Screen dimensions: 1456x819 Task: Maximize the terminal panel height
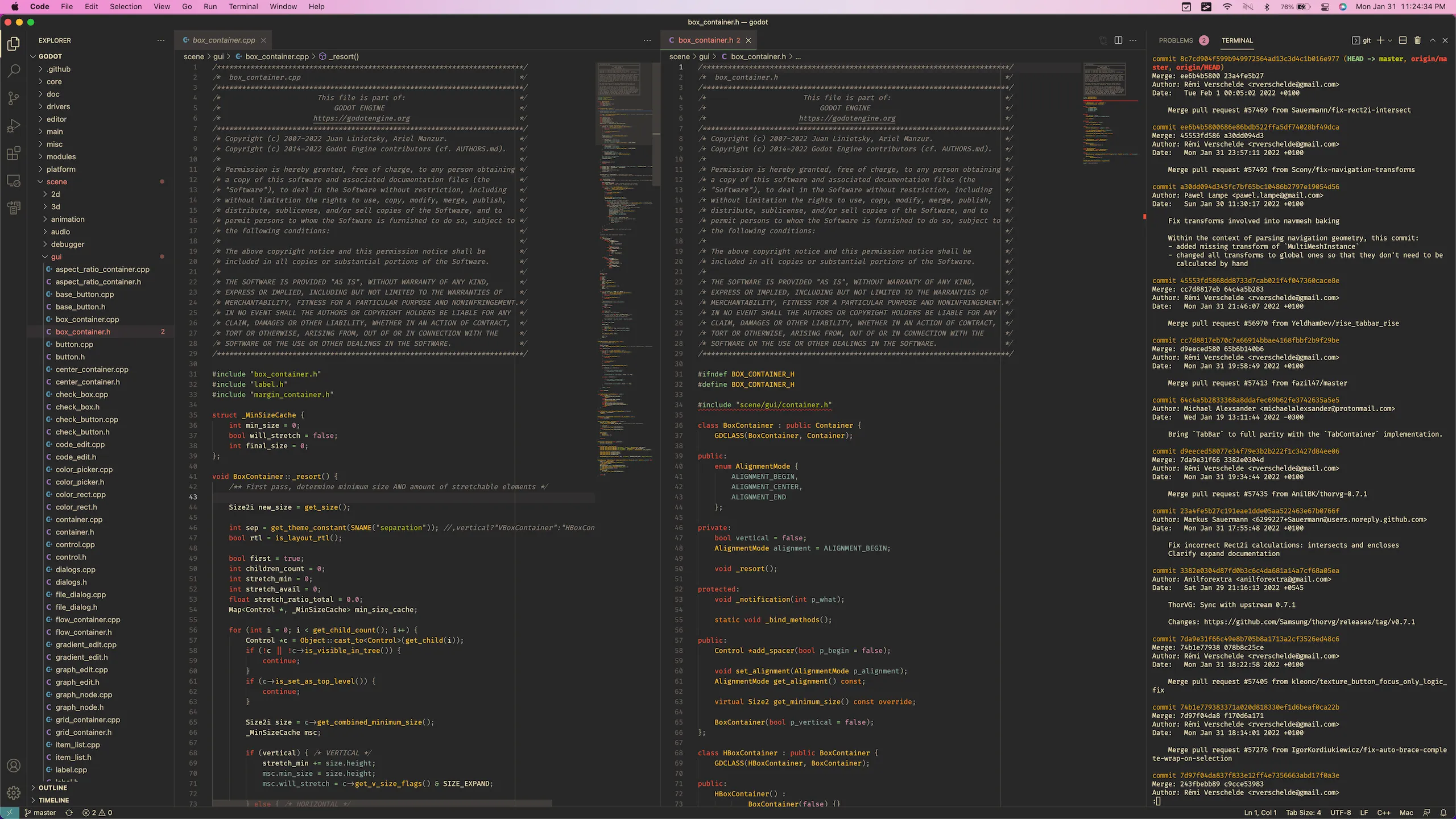[x=1432, y=40]
